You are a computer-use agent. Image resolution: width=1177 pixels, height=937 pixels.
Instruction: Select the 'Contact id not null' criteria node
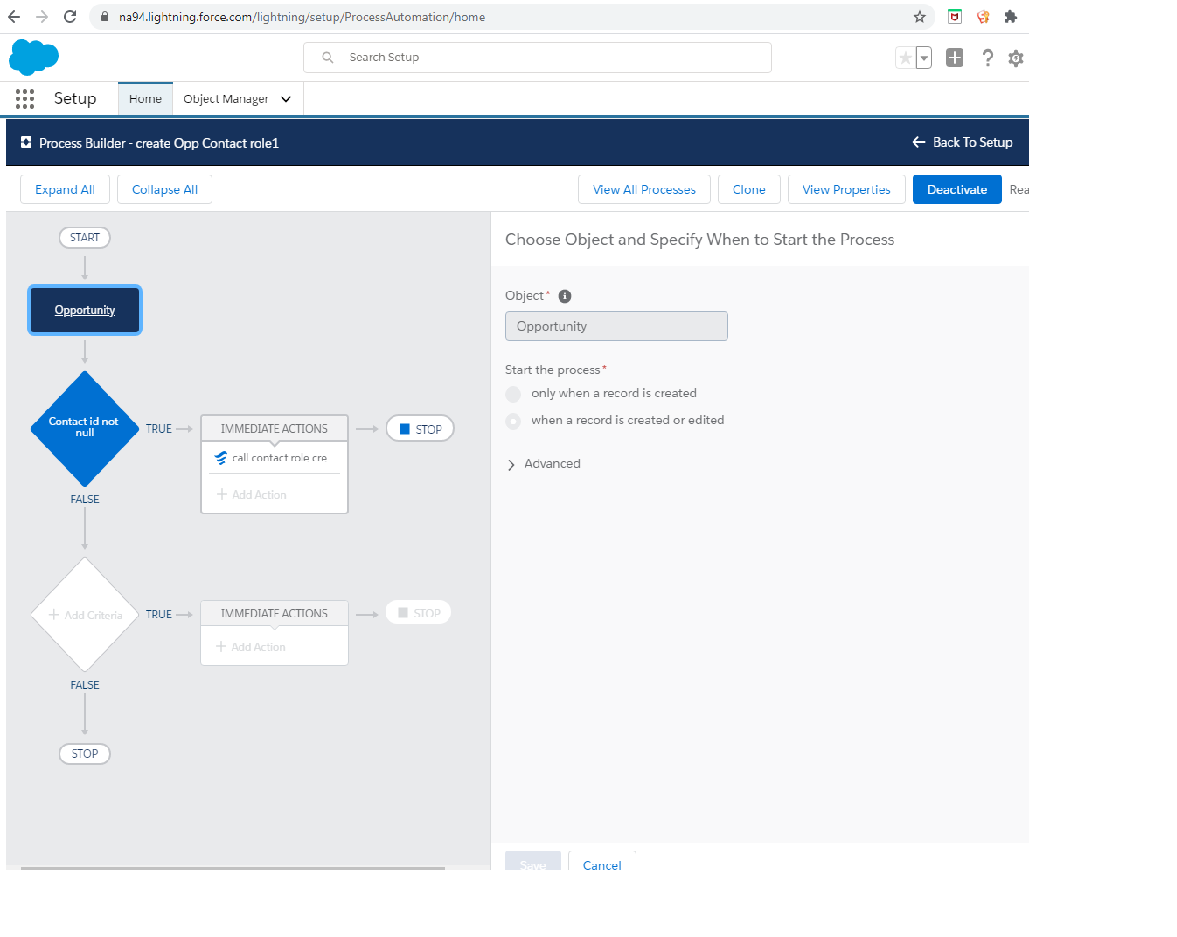click(85, 428)
